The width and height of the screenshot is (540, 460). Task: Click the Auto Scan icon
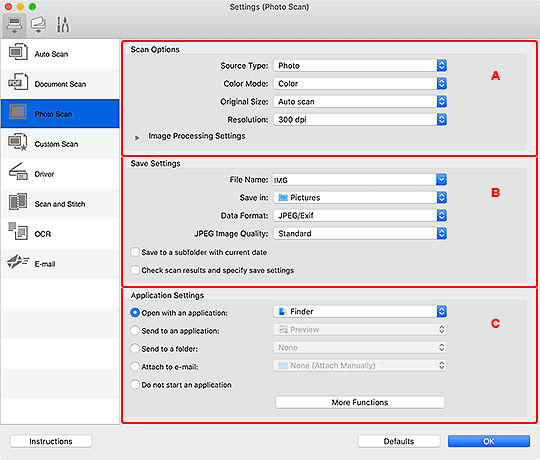click(18, 52)
